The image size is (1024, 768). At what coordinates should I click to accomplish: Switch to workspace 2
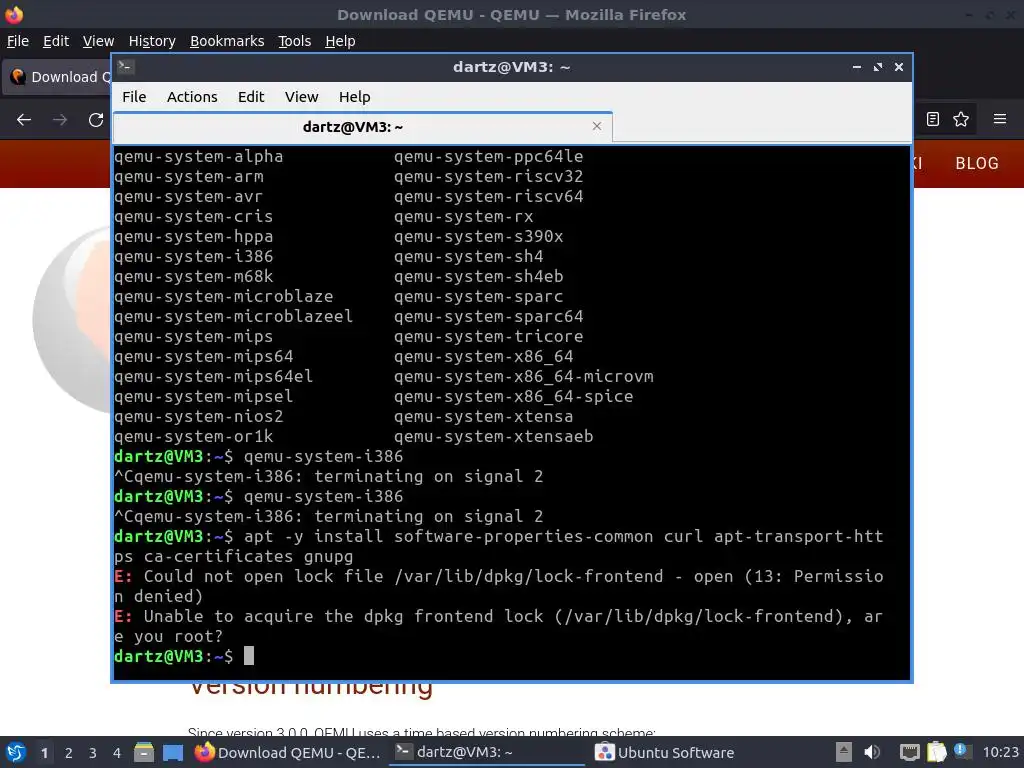pyautogui.click(x=69, y=753)
